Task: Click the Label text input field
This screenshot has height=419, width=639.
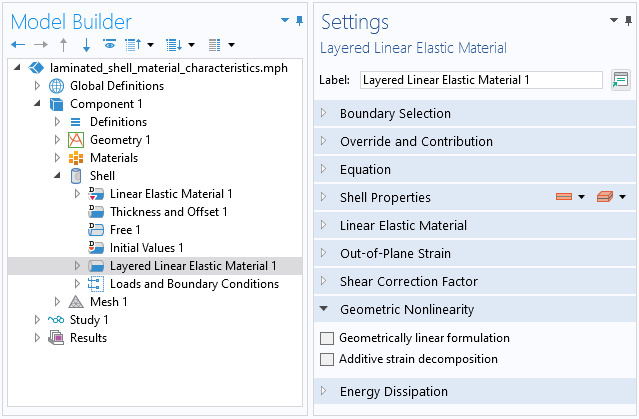Action: 481,80
